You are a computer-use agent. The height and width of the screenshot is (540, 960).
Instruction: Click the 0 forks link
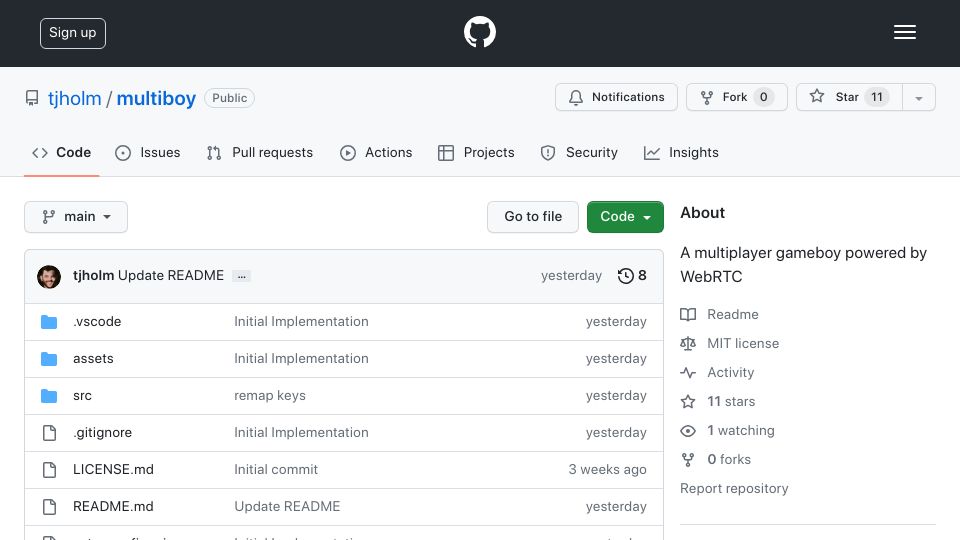[x=729, y=459]
